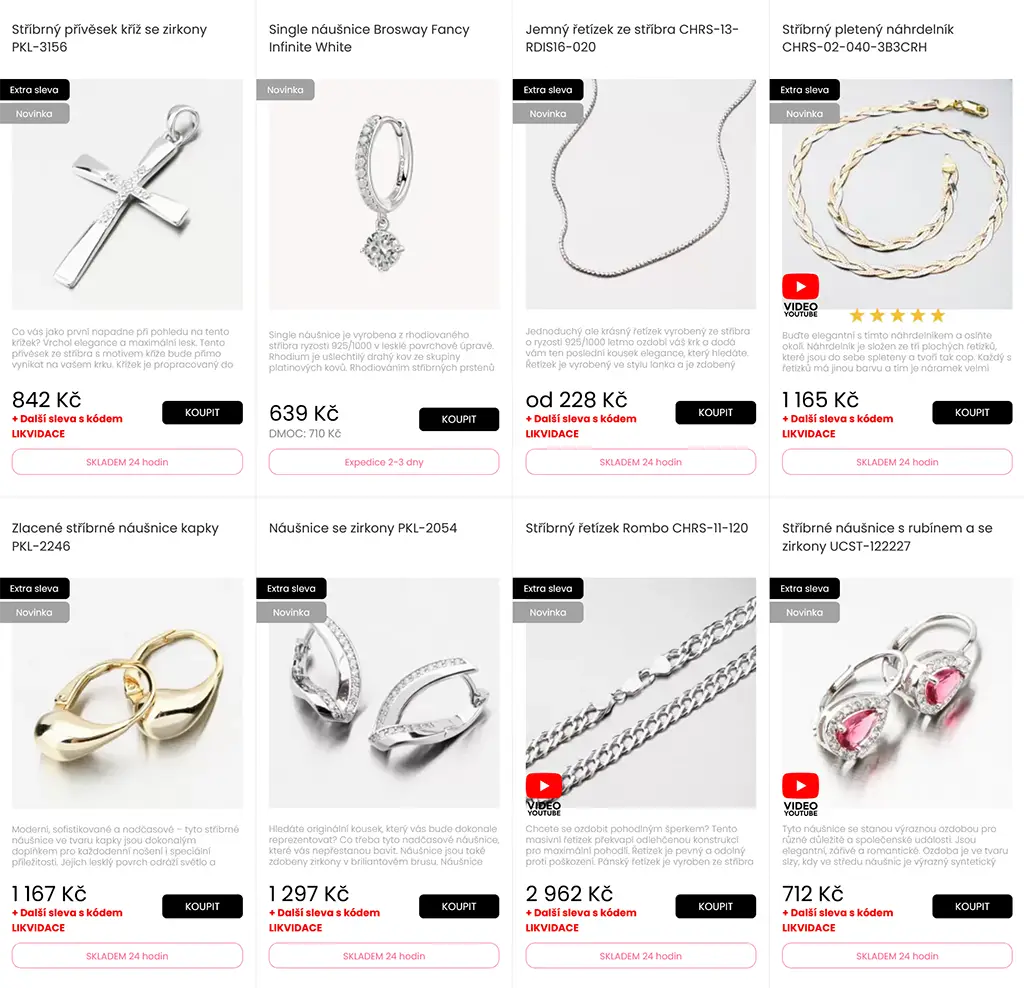
Task: Buy the Brosway Fancy single earring
Action: pyautogui.click(x=459, y=419)
